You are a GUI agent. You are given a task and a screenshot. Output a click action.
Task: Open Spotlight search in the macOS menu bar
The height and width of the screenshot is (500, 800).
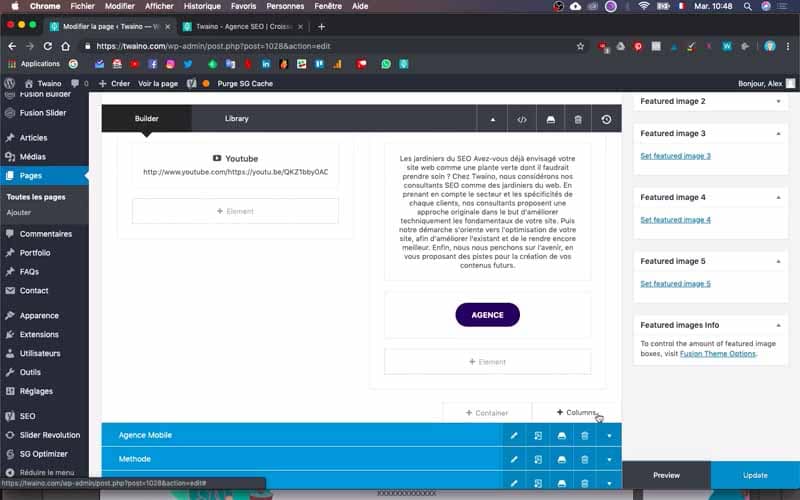point(747,6)
